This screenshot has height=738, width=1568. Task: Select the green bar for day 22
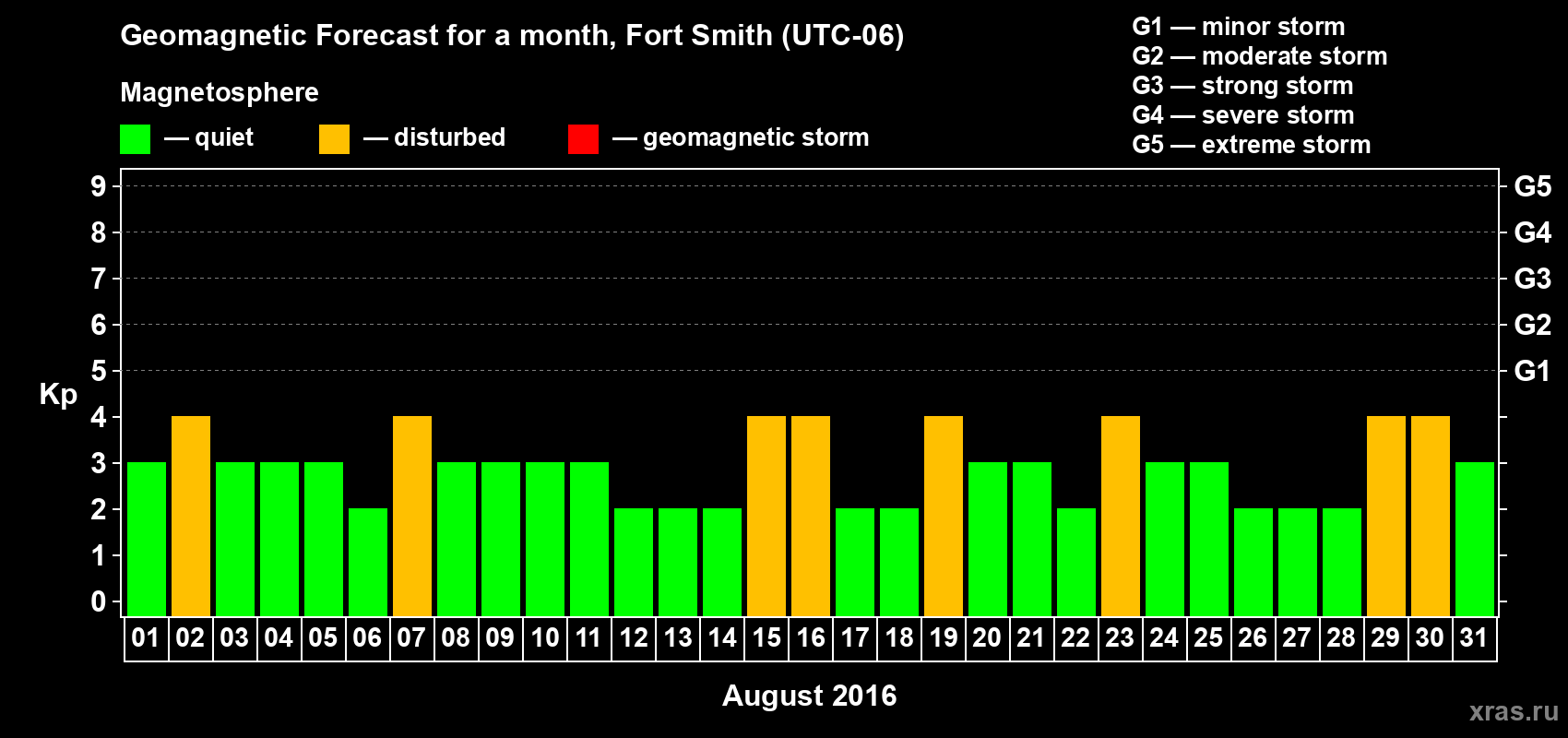click(x=1076, y=563)
